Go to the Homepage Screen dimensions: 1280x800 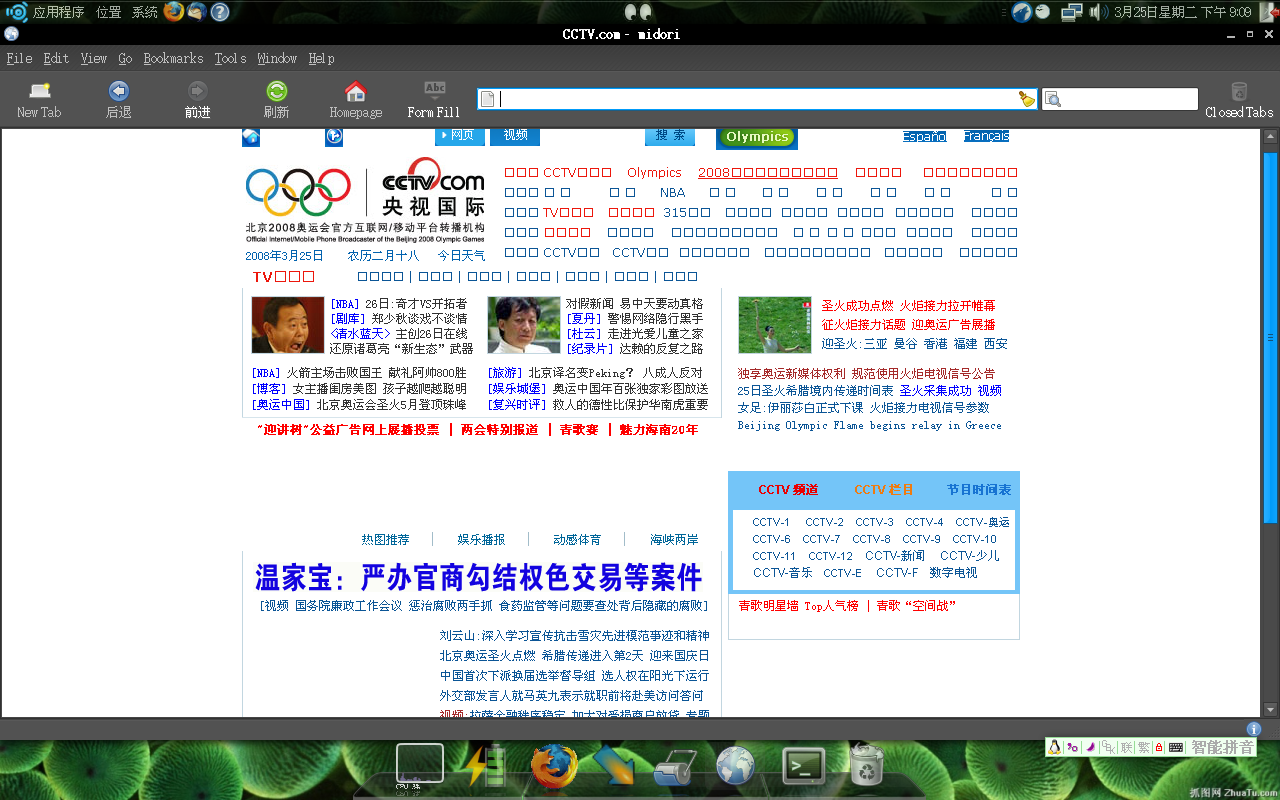tap(356, 100)
